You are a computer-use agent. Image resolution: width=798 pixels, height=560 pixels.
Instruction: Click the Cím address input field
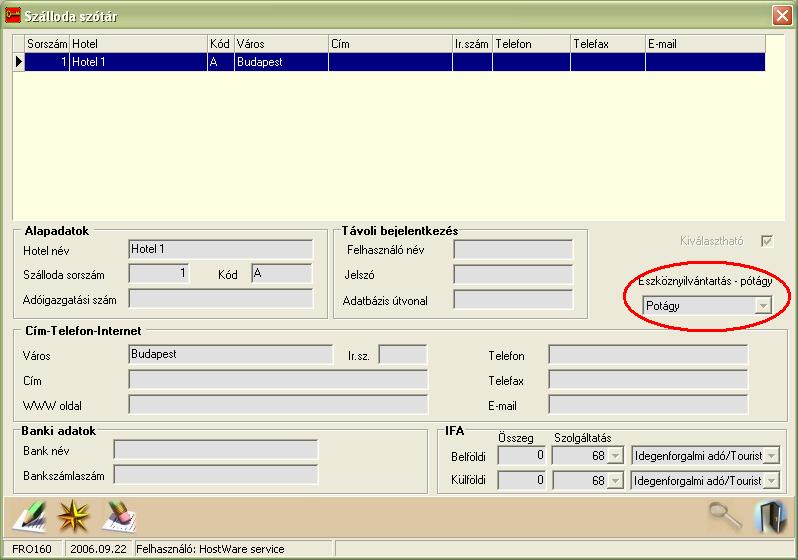pos(278,380)
